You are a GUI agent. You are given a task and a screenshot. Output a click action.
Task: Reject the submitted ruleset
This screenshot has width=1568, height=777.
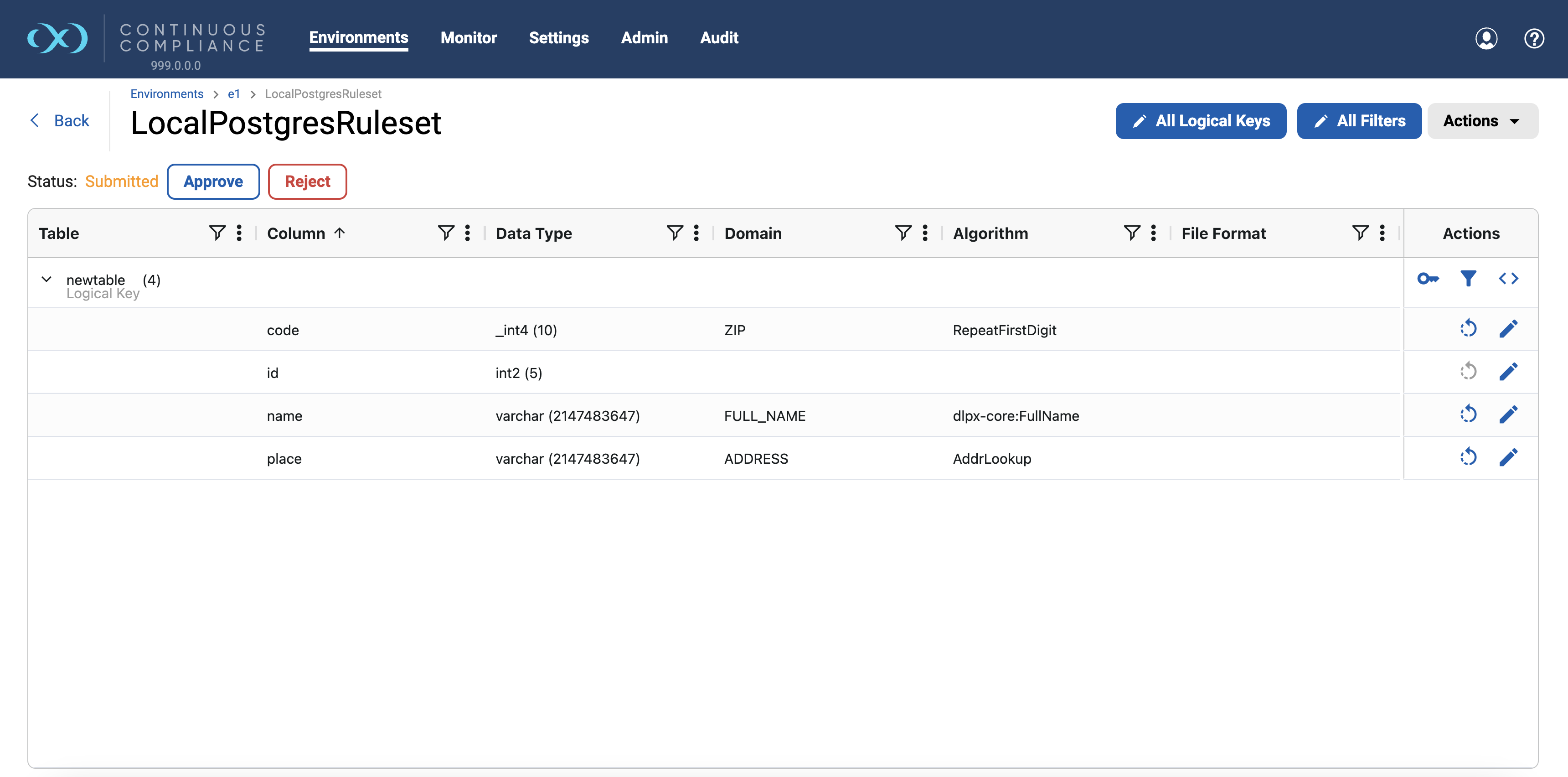[307, 181]
